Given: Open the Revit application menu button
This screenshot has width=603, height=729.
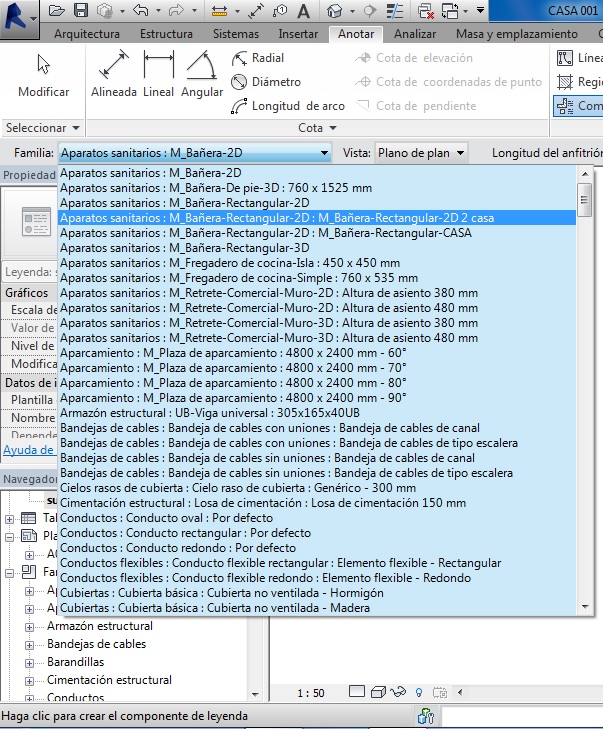Looking at the screenshot, I should point(20,16).
